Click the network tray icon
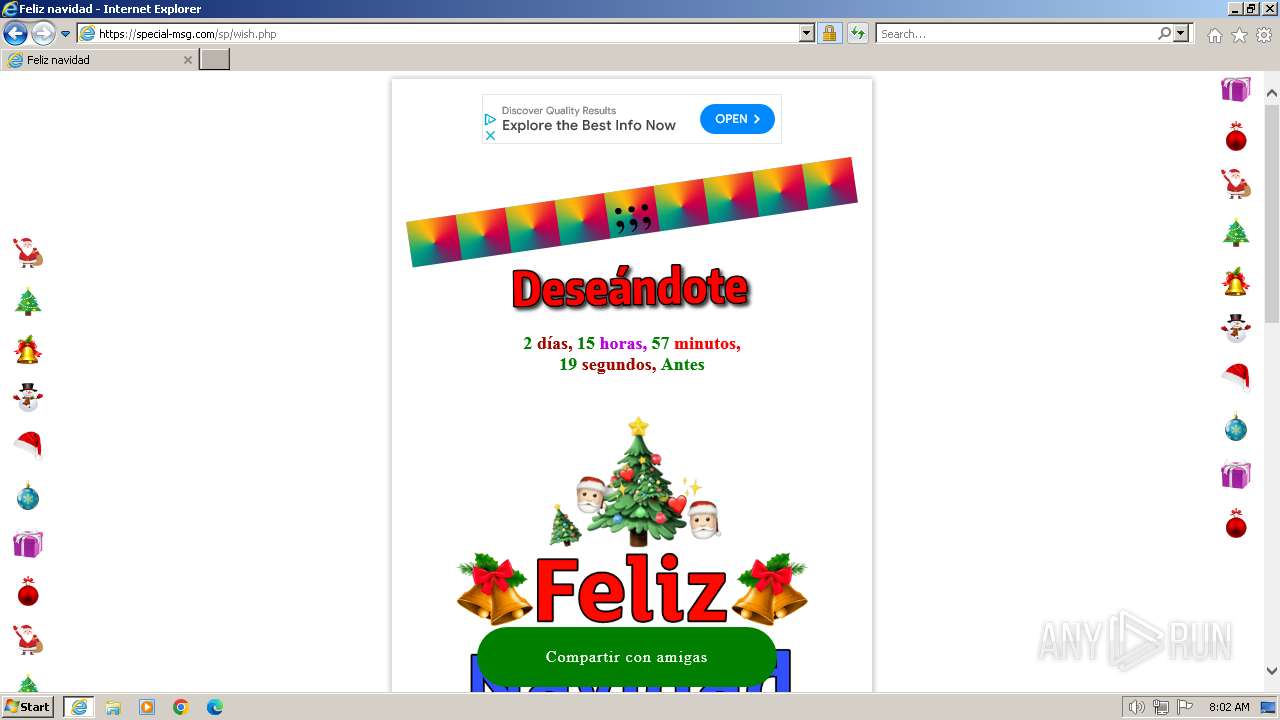The image size is (1280, 720). (x=1161, y=707)
